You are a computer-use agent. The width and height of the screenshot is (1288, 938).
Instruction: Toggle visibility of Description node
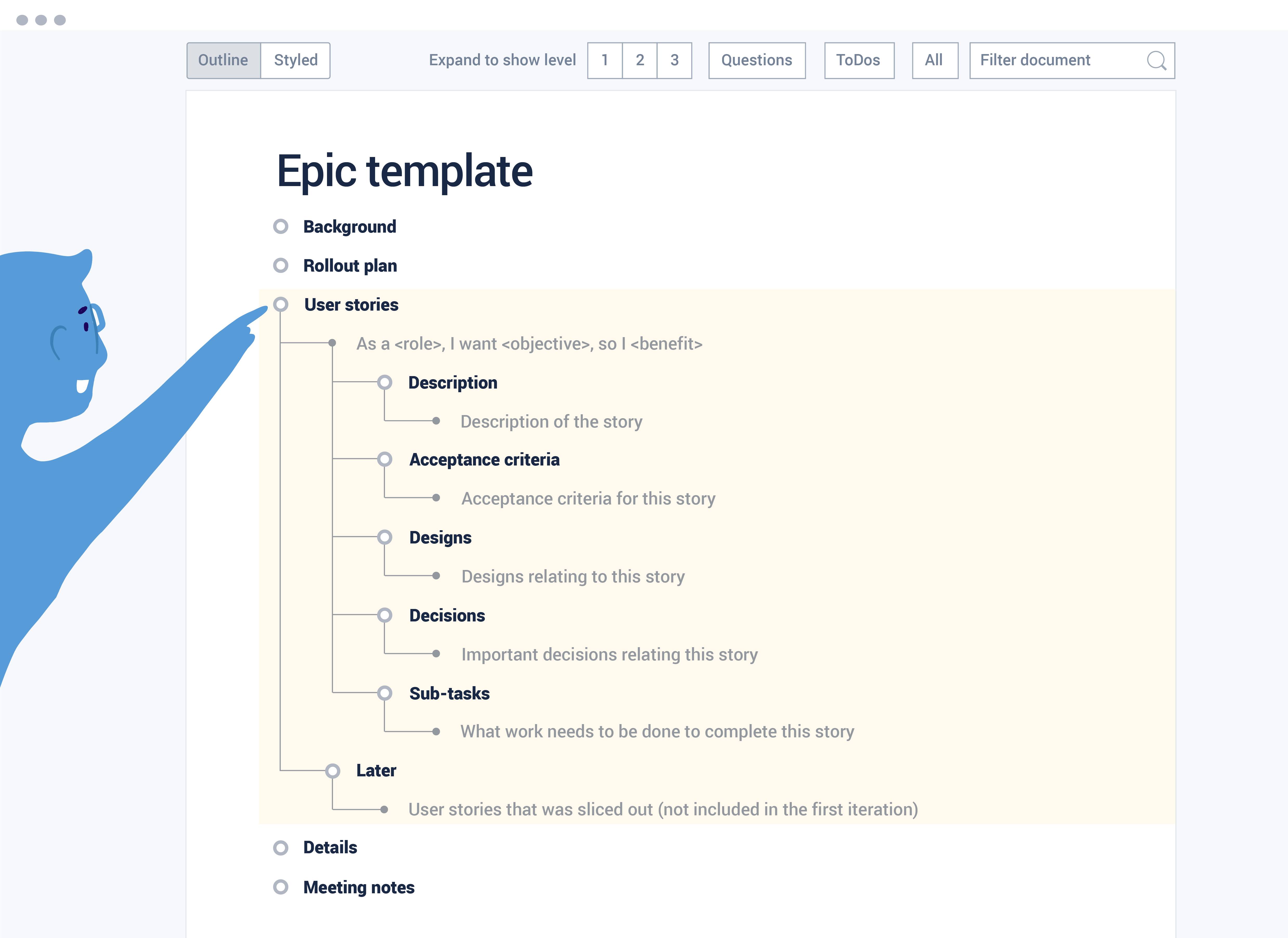point(388,382)
